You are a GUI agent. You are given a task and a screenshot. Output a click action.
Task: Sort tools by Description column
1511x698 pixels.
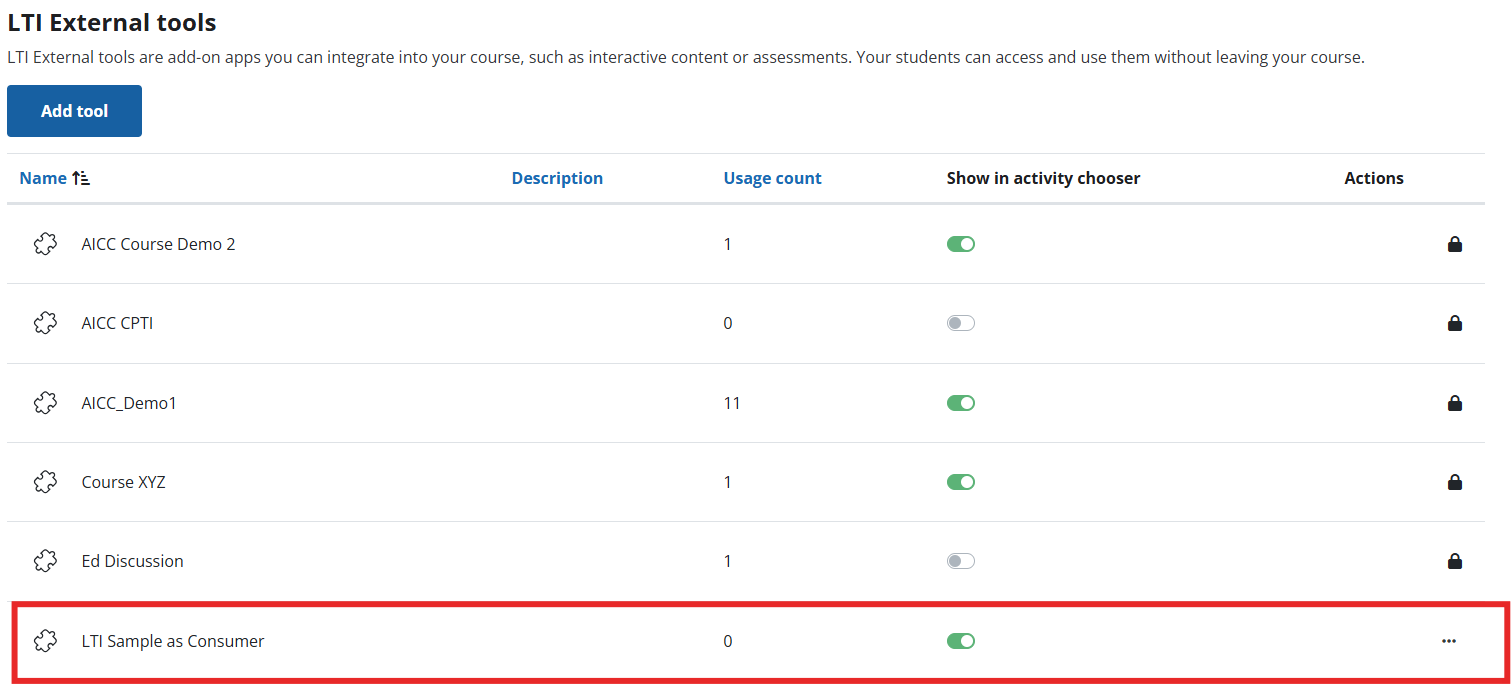coord(557,178)
